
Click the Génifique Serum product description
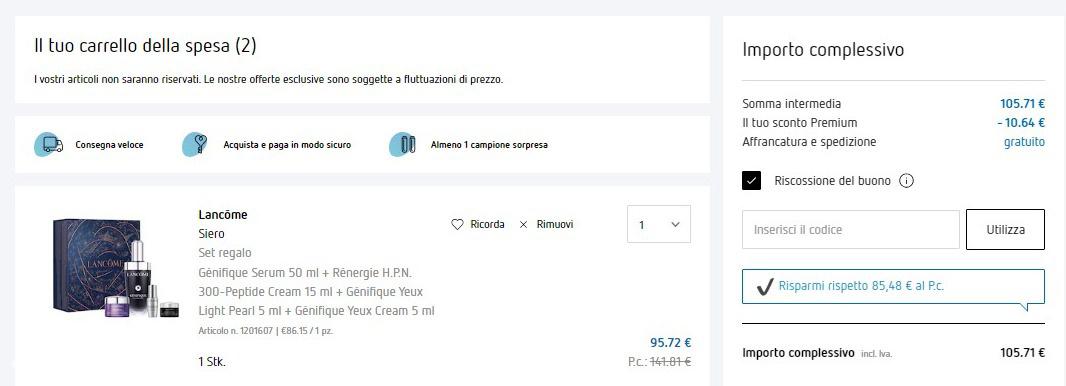316,292
